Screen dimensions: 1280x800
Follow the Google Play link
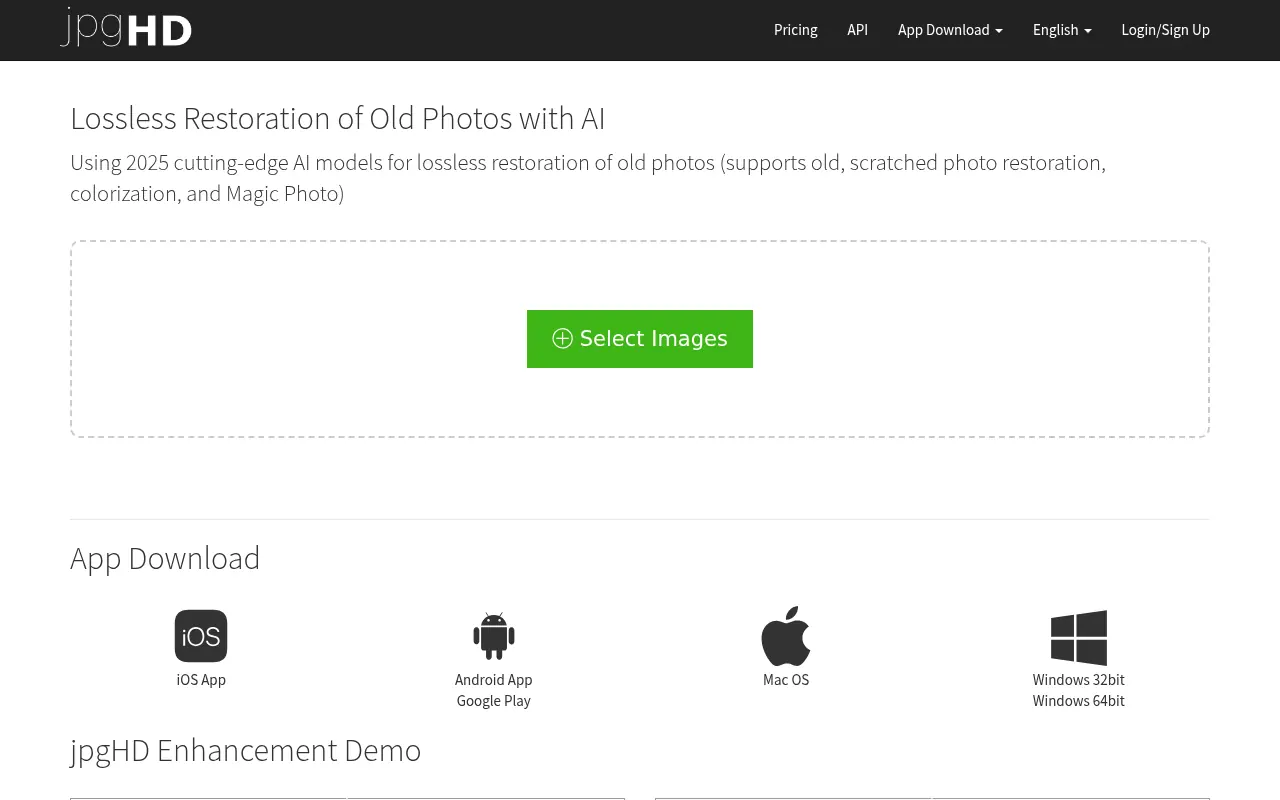pyautogui.click(x=493, y=700)
